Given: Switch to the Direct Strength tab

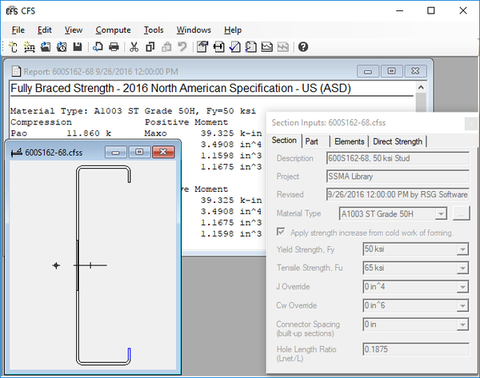Looking at the screenshot, I should 397,142.
